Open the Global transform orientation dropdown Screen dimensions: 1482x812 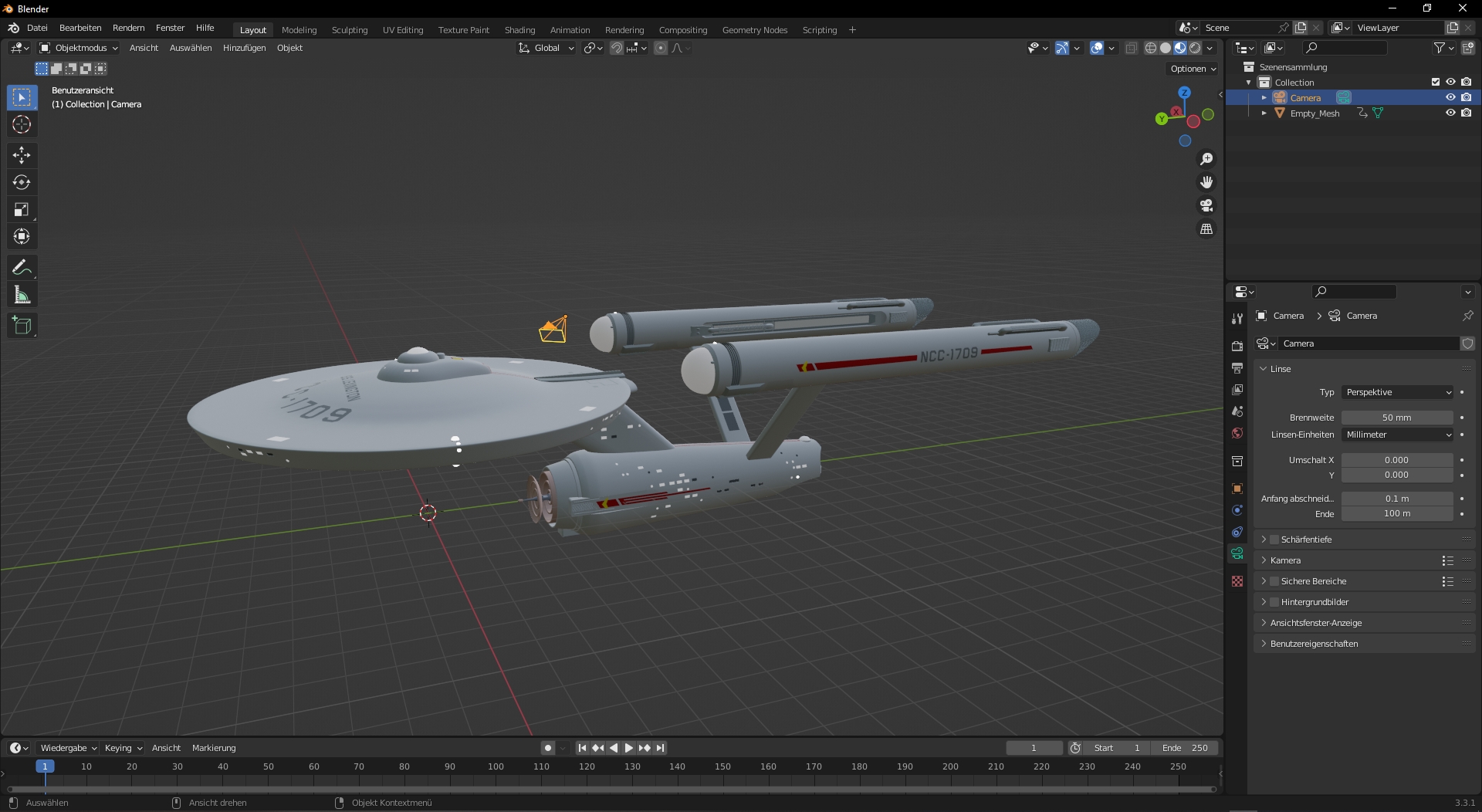[546, 48]
